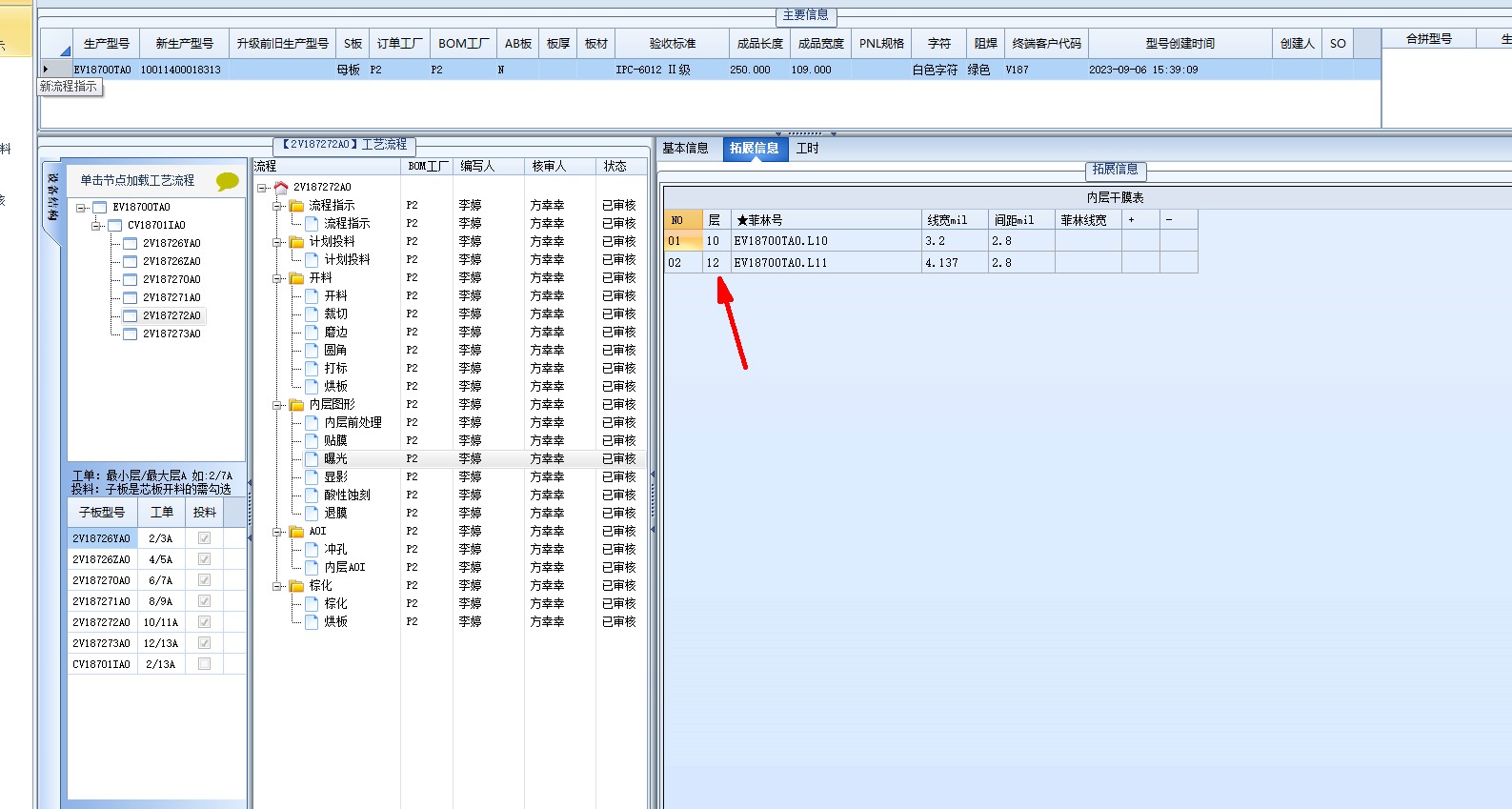Collapse the AOI folder expander
This screenshot has width=1512, height=809.
pos(277,532)
